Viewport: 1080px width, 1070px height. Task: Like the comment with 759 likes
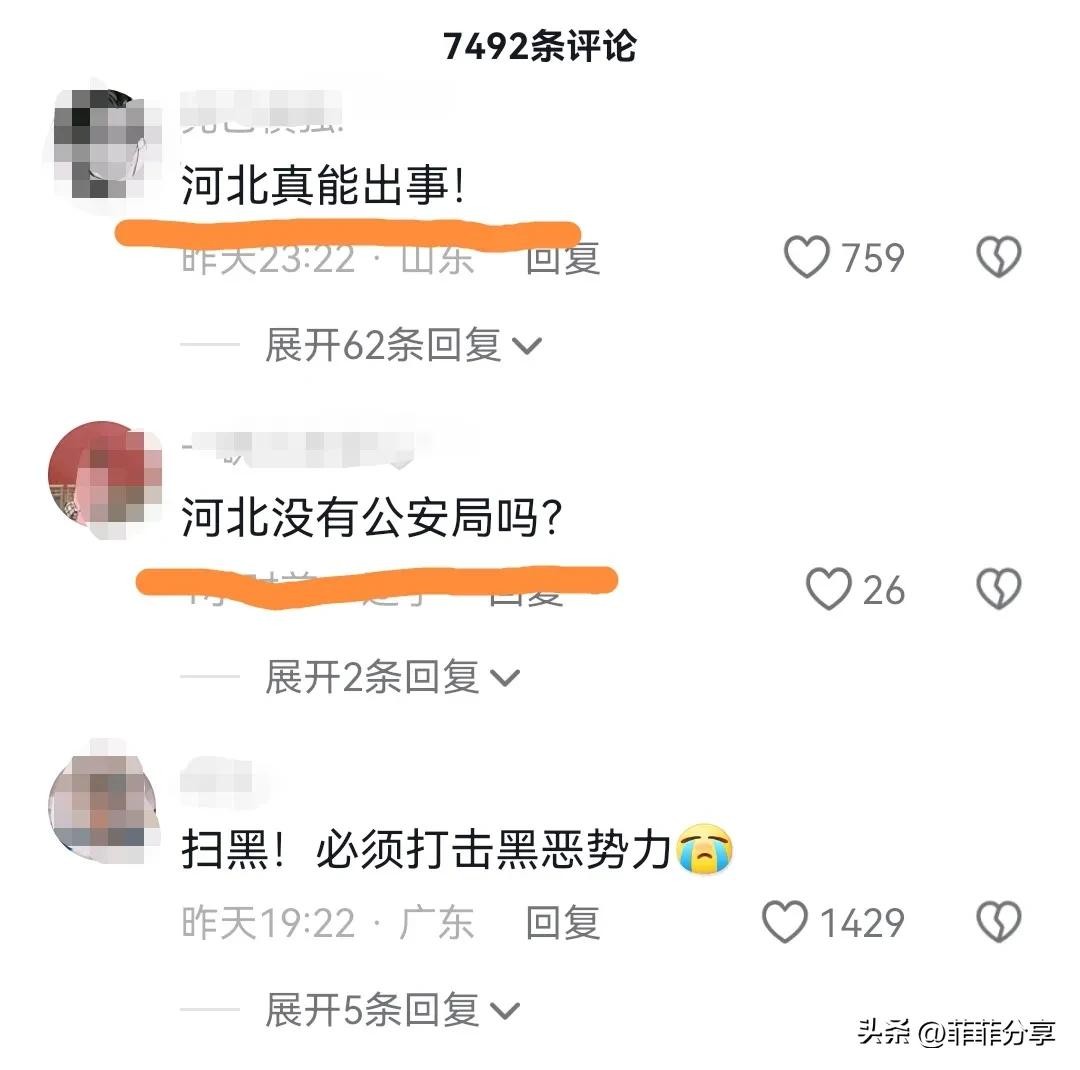point(807,257)
